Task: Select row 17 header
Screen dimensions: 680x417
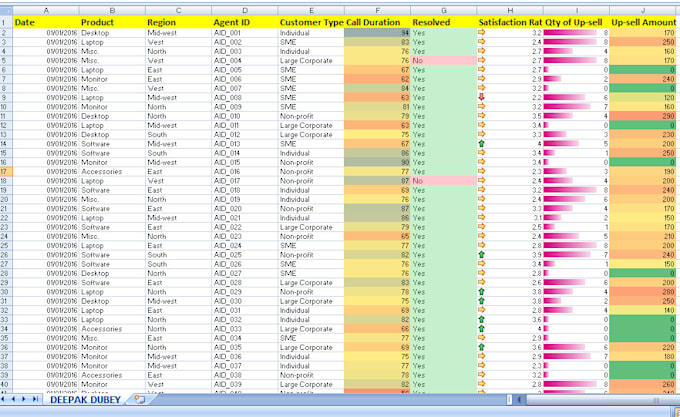Action: coord(6,171)
